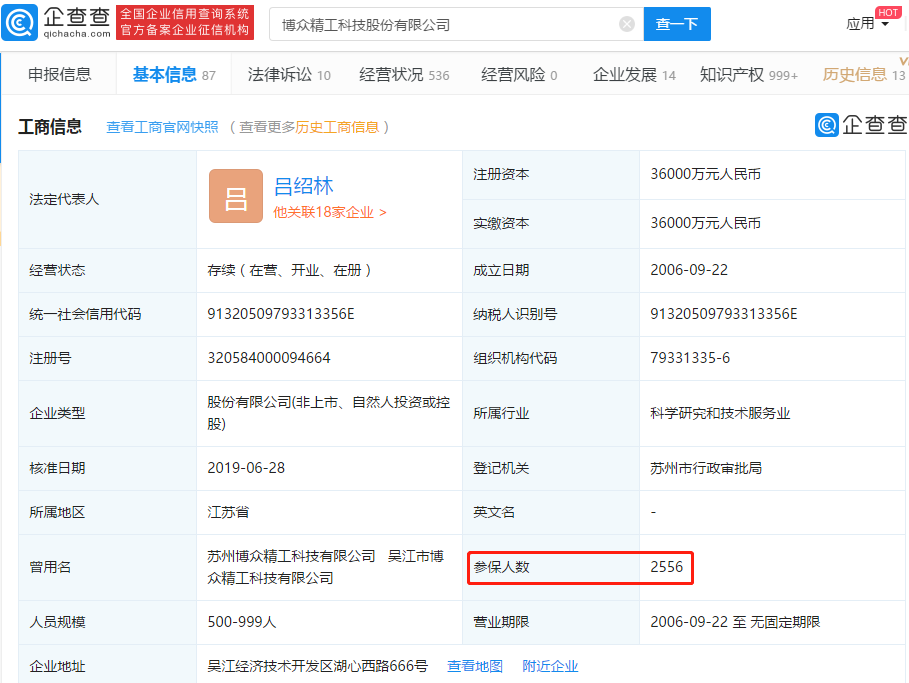This screenshot has width=909, height=683.
Task: Select region value 江苏省
Action: pos(228,513)
